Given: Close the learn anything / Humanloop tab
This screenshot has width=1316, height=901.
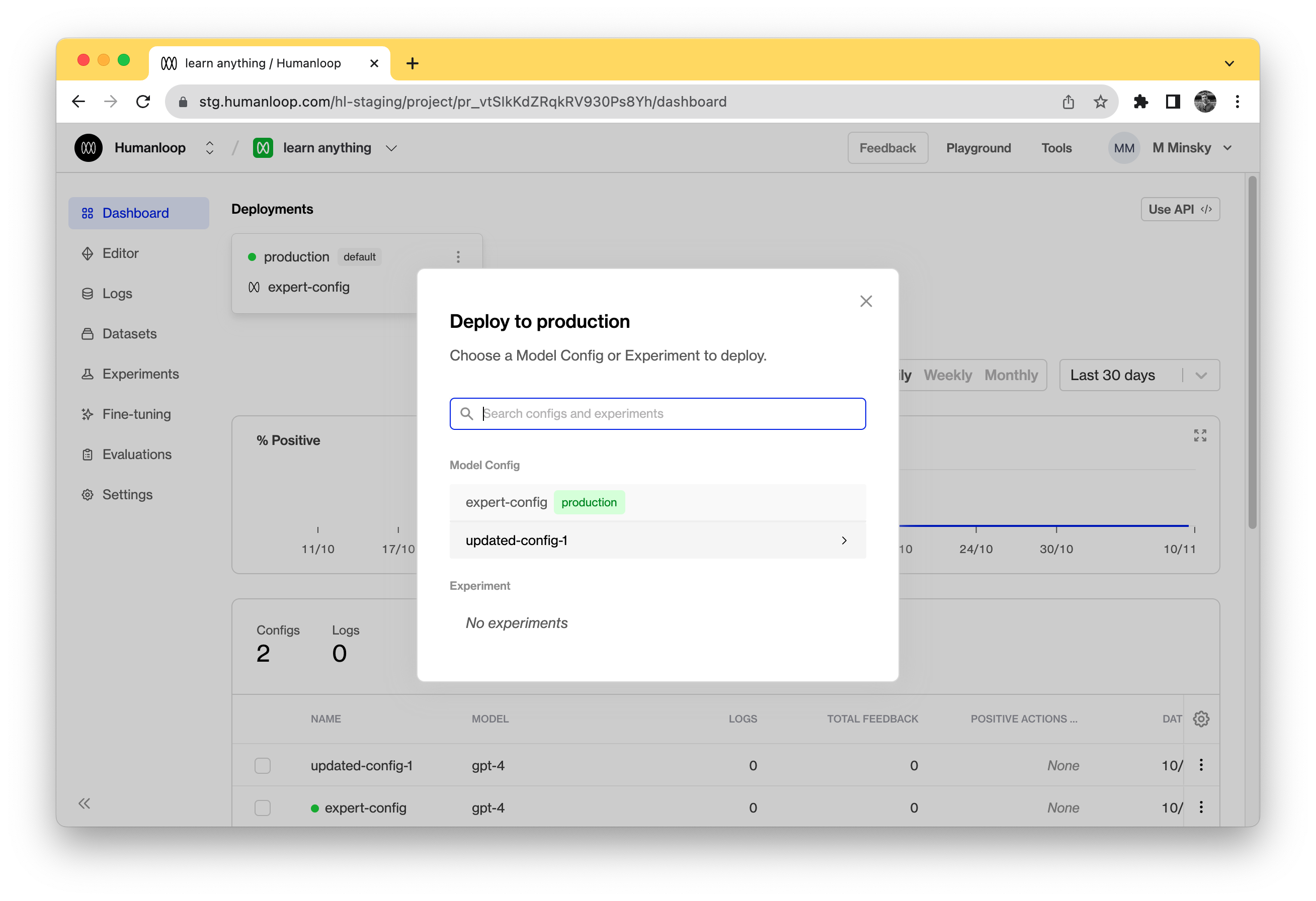Looking at the screenshot, I should [374, 63].
